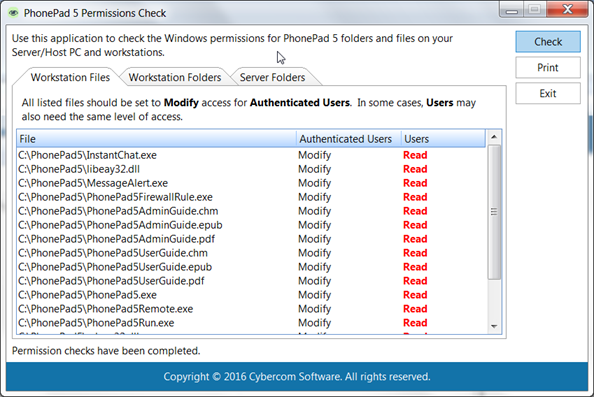
Task: Click Modify value for PhonePad5Remote.exe
Action: pos(314,309)
